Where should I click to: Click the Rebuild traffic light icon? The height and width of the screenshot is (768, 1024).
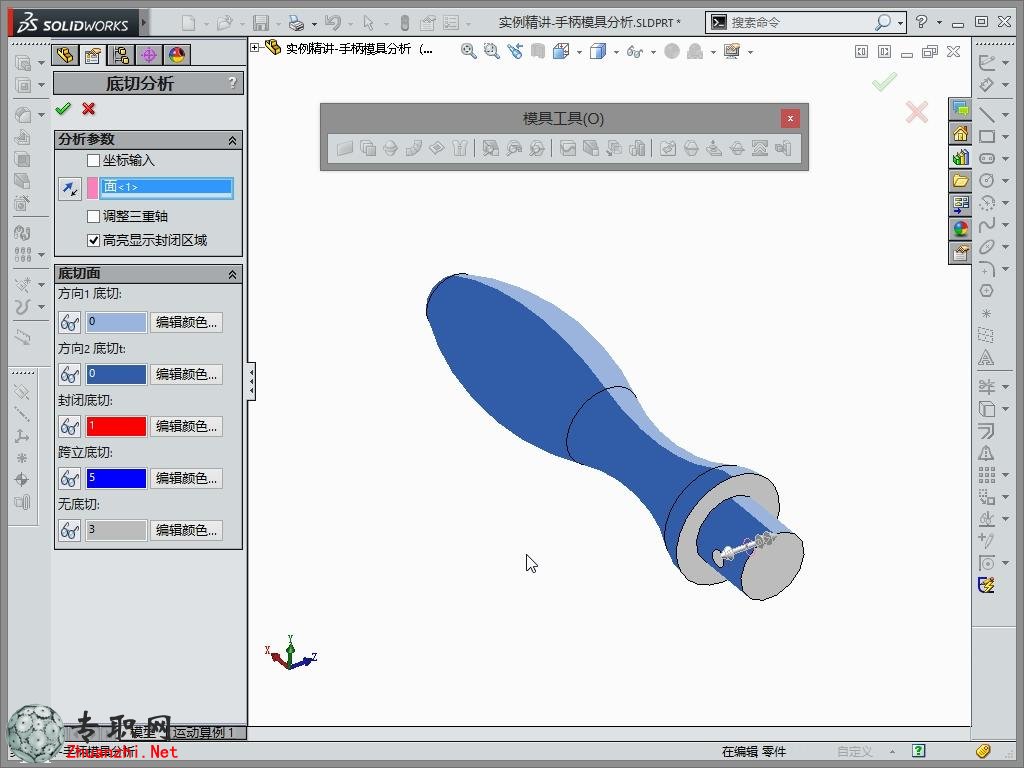tap(404, 23)
